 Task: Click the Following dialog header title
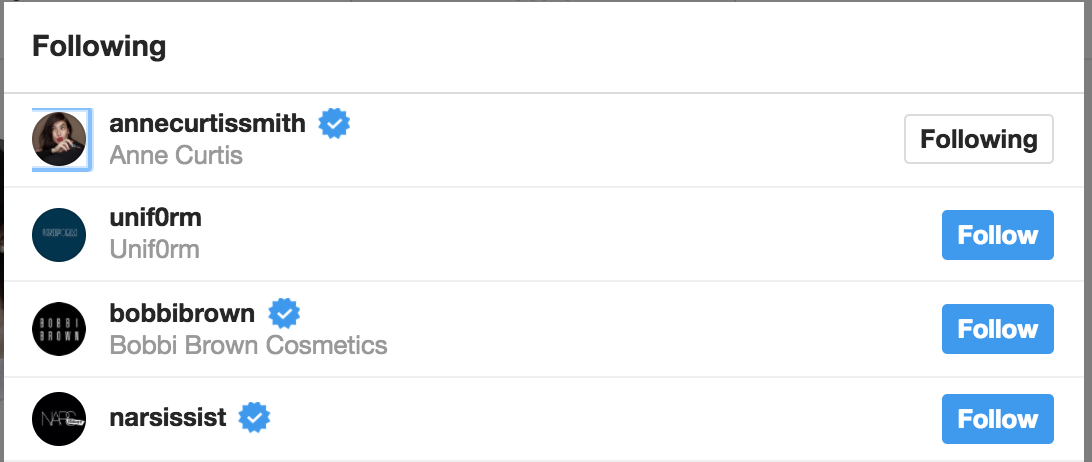pos(98,46)
